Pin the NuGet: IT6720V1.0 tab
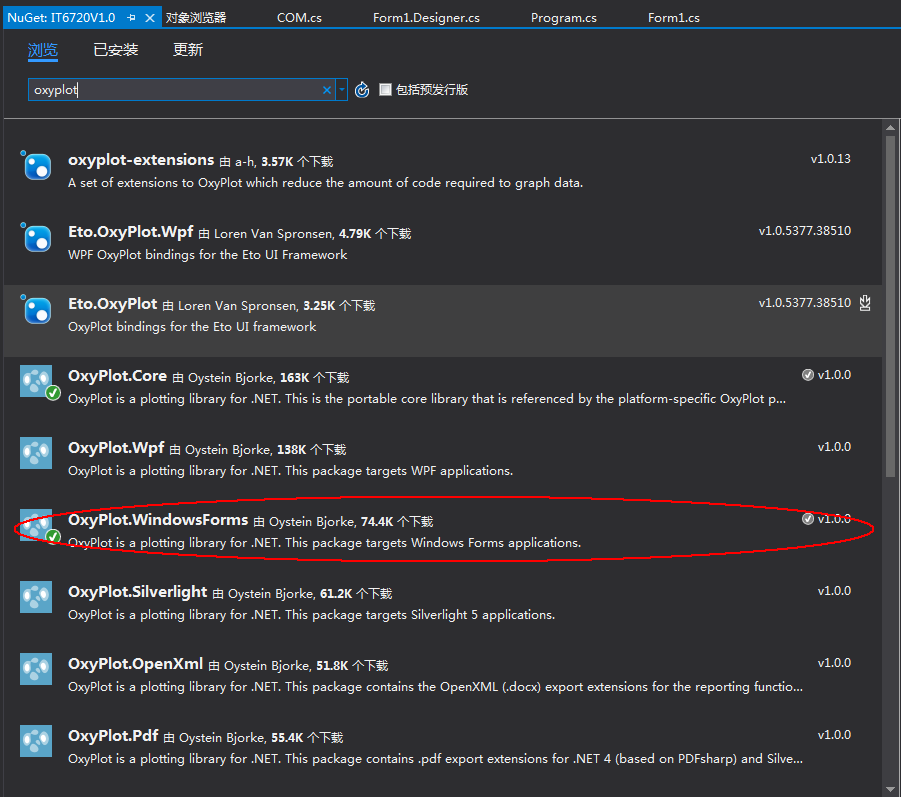The height and width of the screenshot is (797, 901). (132, 18)
